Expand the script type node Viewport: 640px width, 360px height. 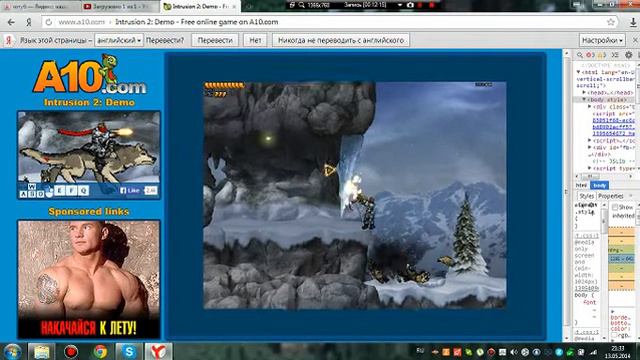click(x=589, y=168)
